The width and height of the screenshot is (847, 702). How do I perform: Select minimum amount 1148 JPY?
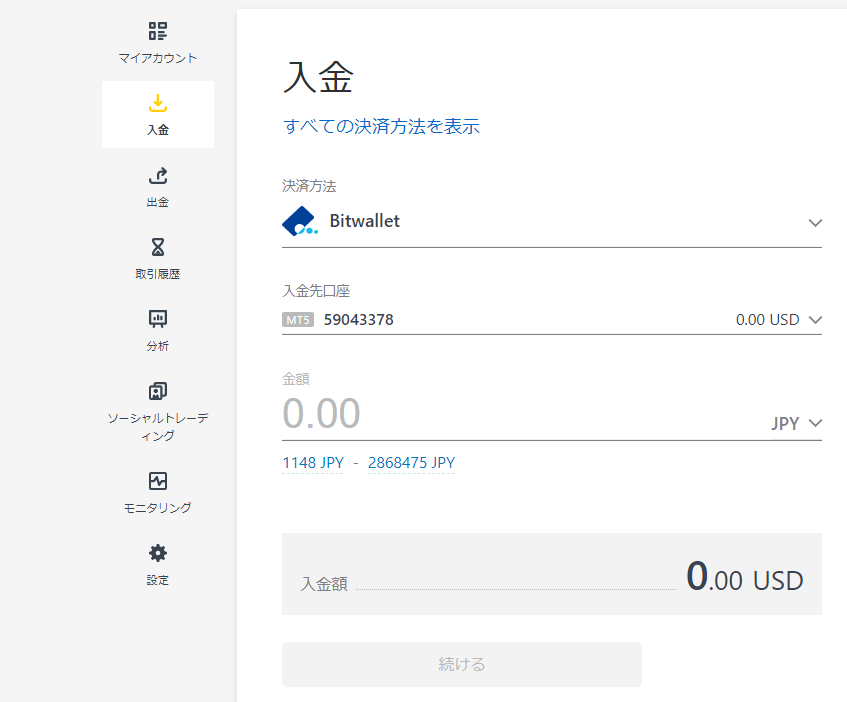click(313, 463)
